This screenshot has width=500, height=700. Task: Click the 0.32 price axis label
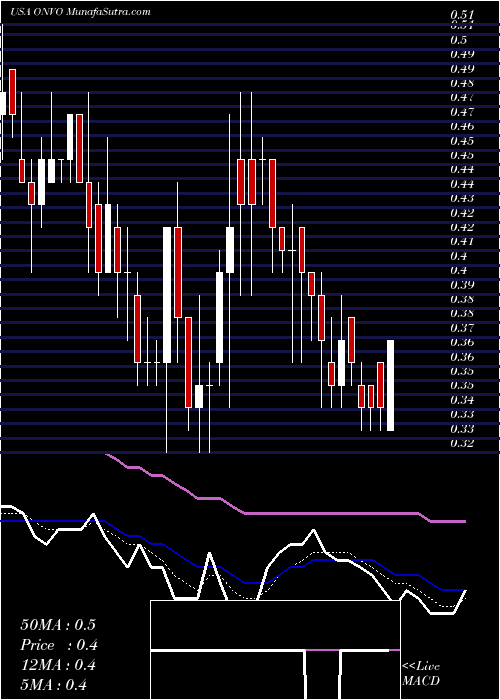(461, 443)
